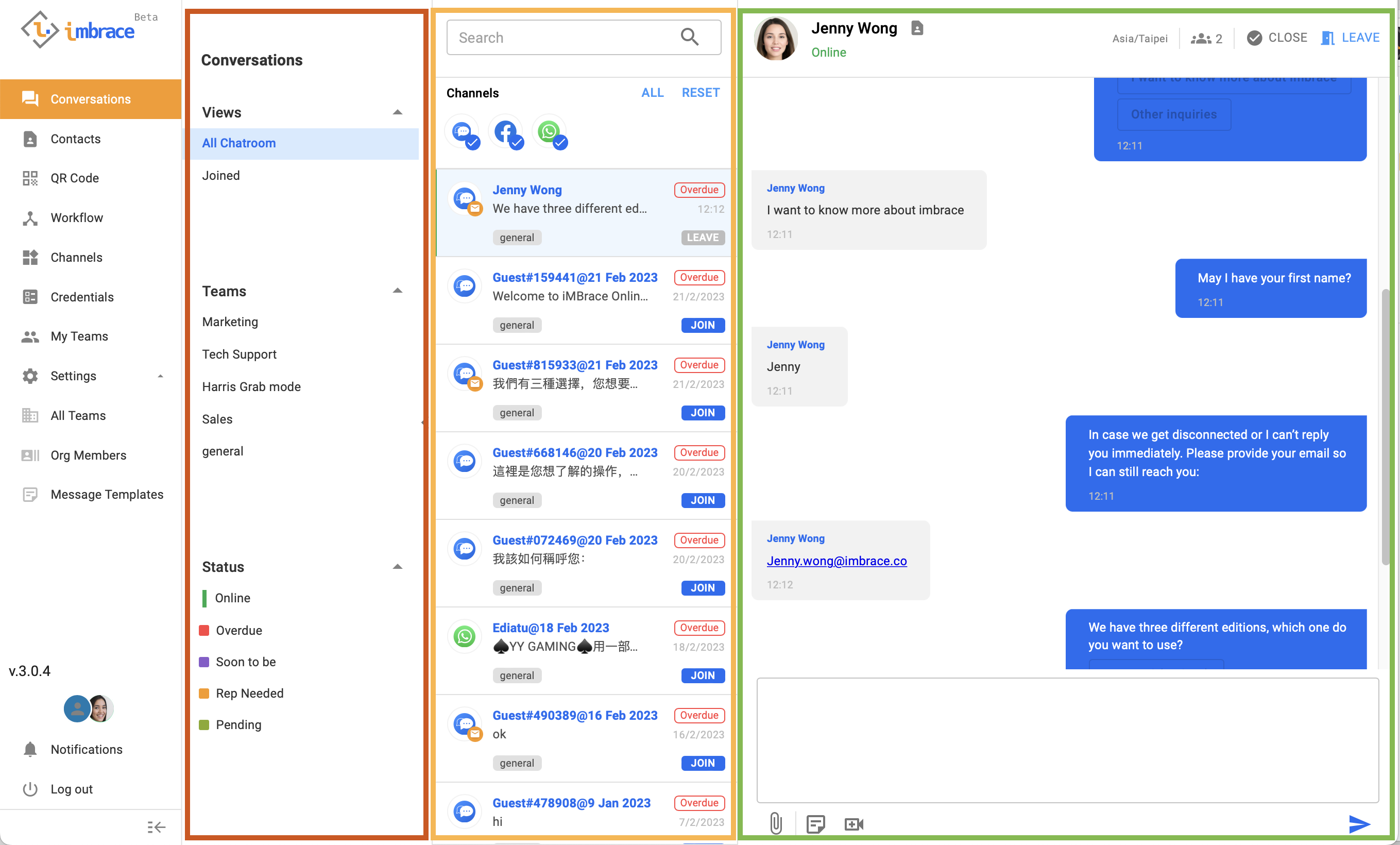Collapse the left sidebar with the arrow icon
1400x845 pixels.
coord(156,827)
